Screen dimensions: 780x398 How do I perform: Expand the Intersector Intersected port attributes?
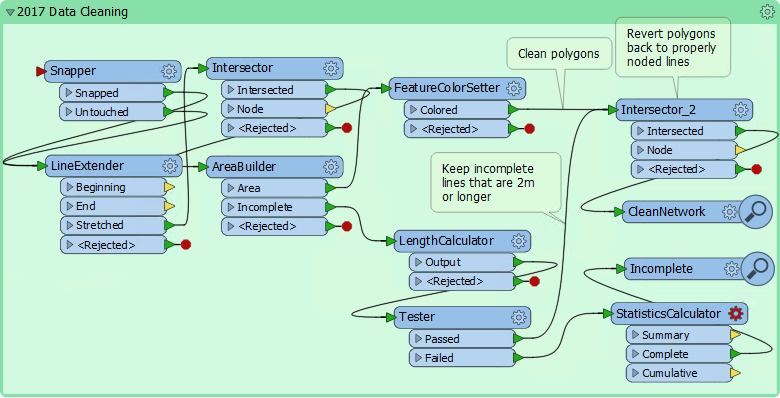pyautogui.click(x=231, y=90)
